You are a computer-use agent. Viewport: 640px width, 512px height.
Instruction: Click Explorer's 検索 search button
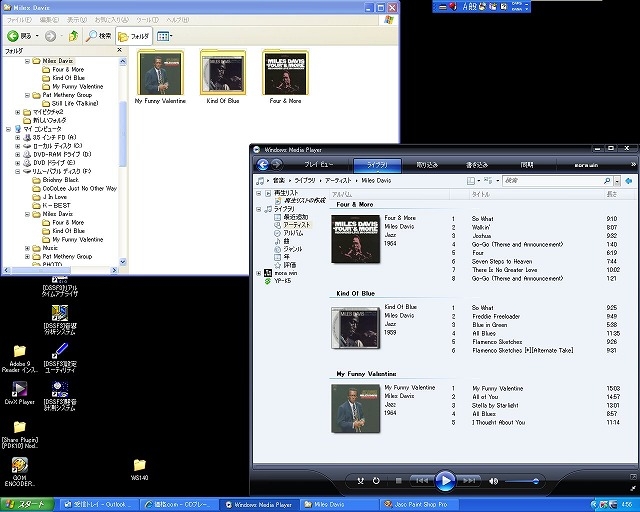[x=98, y=36]
